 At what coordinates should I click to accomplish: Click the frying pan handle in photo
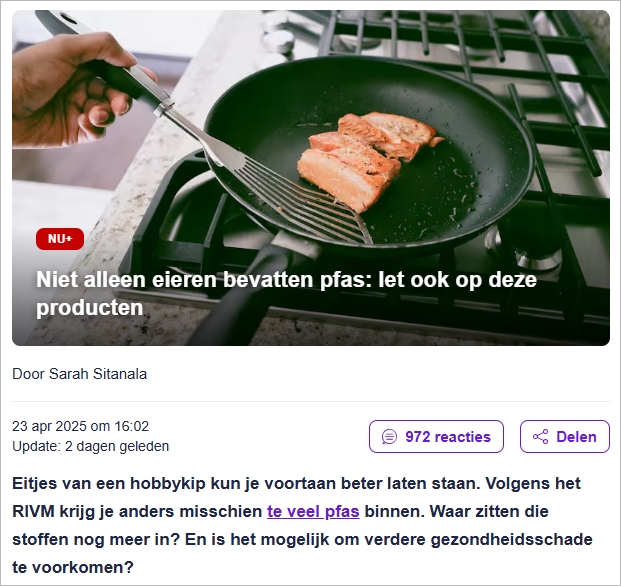[x=239, y=295]
